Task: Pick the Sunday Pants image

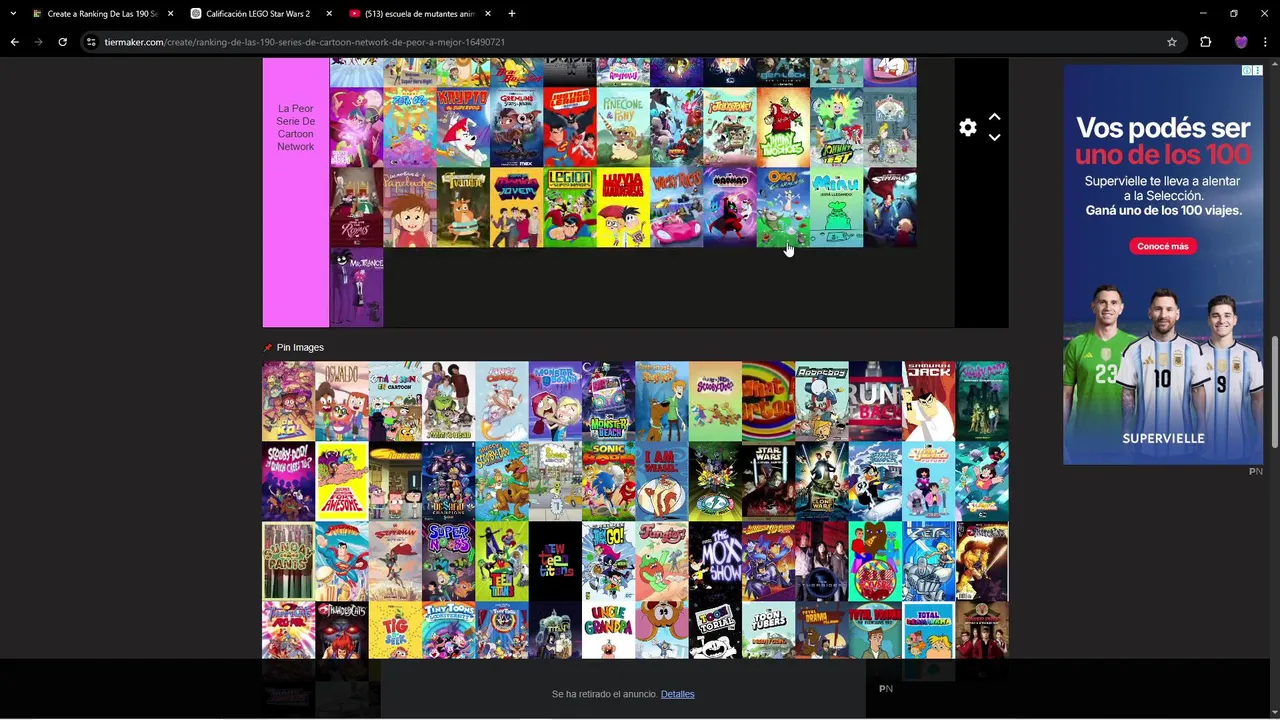Action: click(x=288, y=561)
